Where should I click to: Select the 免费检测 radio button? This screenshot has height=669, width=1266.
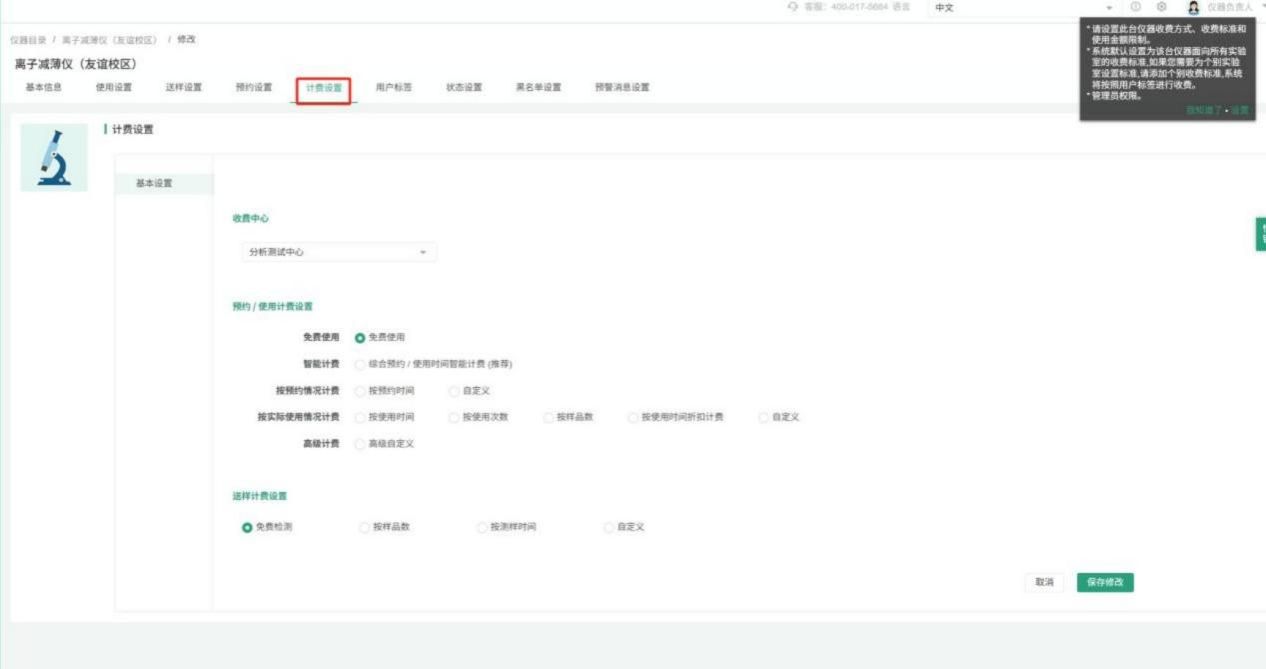[247, 527]
